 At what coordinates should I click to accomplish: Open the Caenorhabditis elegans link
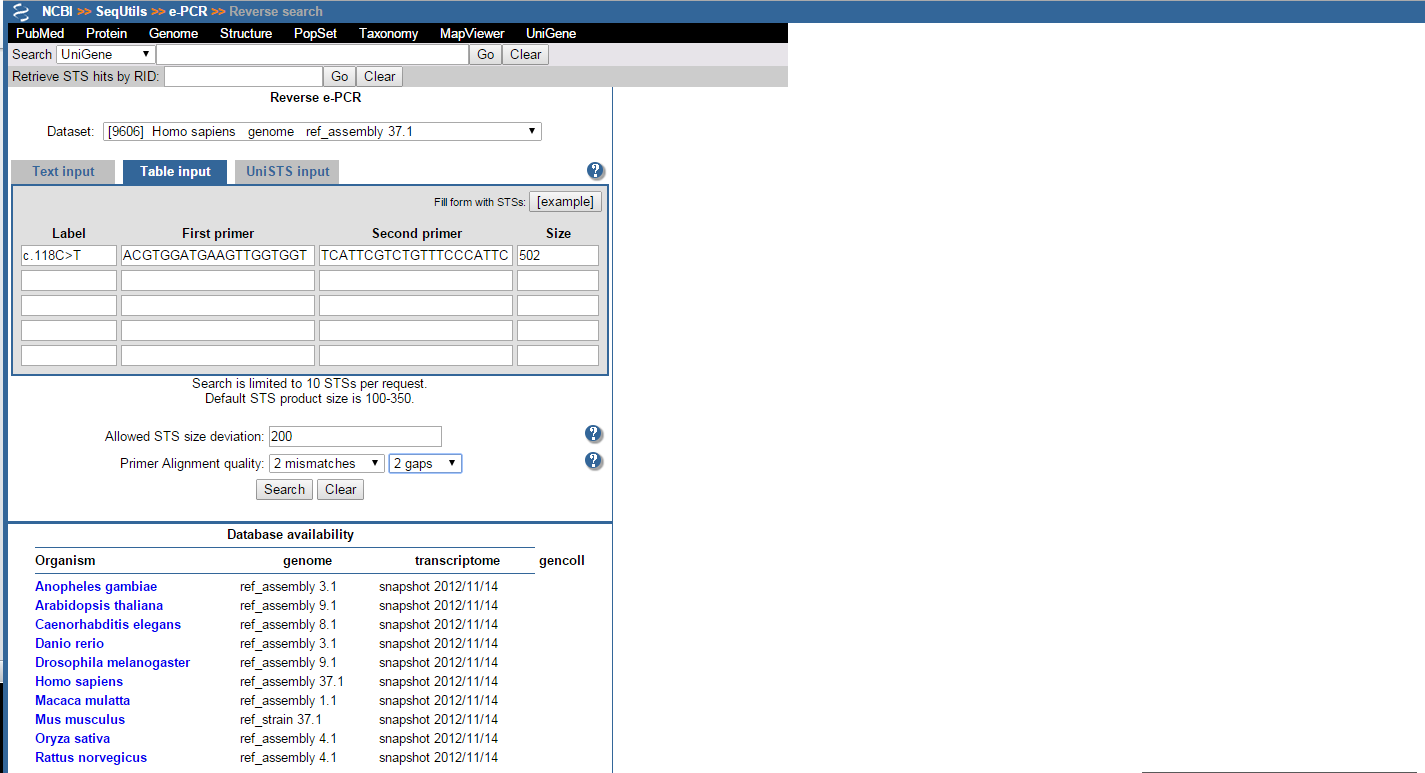coord(108,625)
